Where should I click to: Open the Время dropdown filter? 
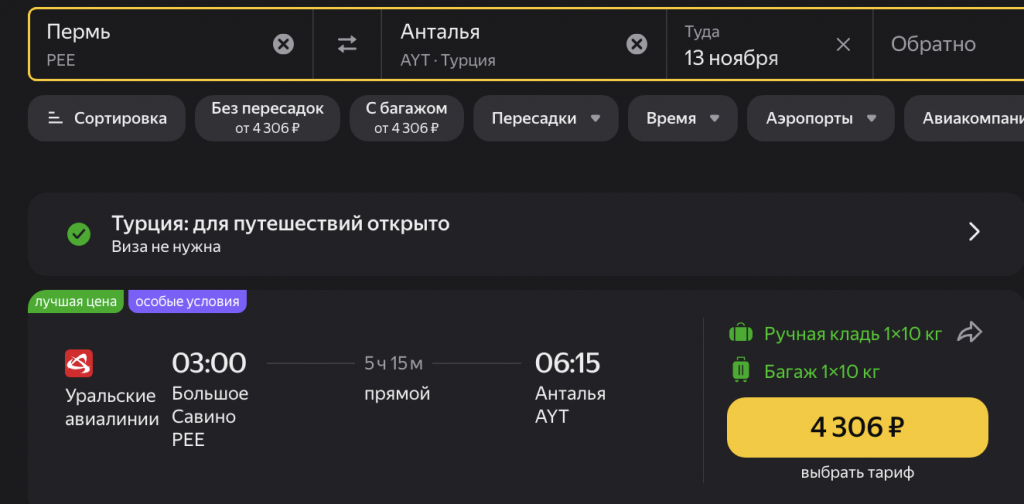pyautogui.click(x=682, y=118)
